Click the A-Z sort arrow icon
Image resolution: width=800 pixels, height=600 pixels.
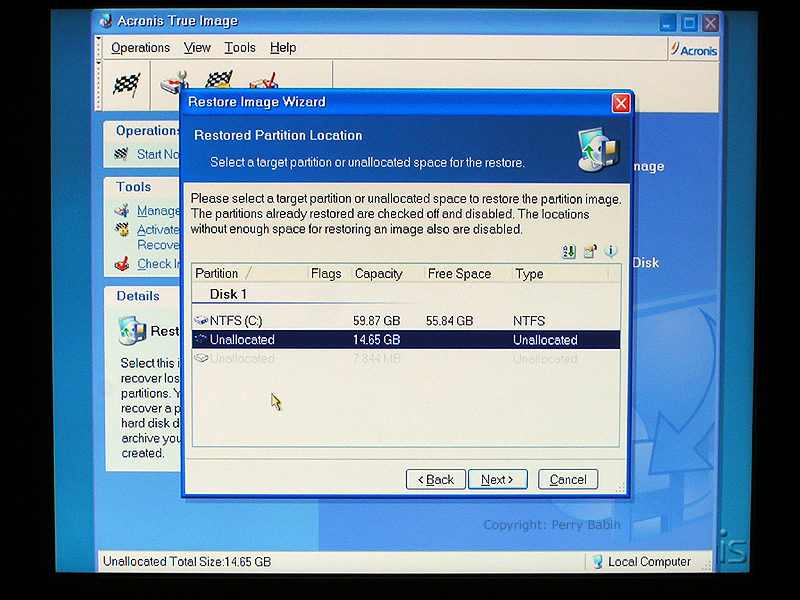(569, 252)
